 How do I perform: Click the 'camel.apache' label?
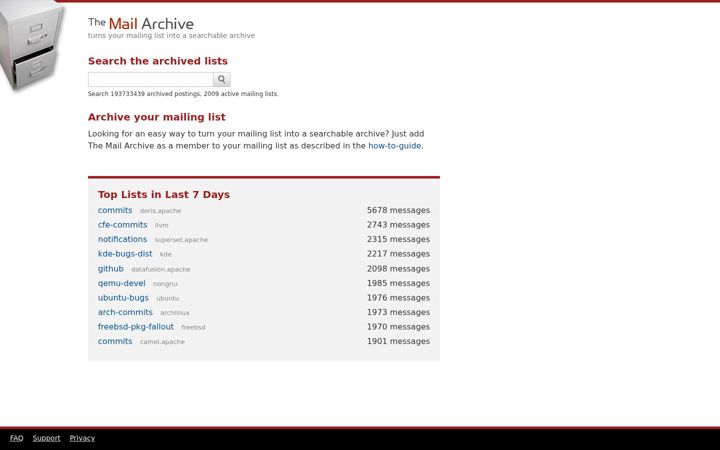click(x=162, y=342)
